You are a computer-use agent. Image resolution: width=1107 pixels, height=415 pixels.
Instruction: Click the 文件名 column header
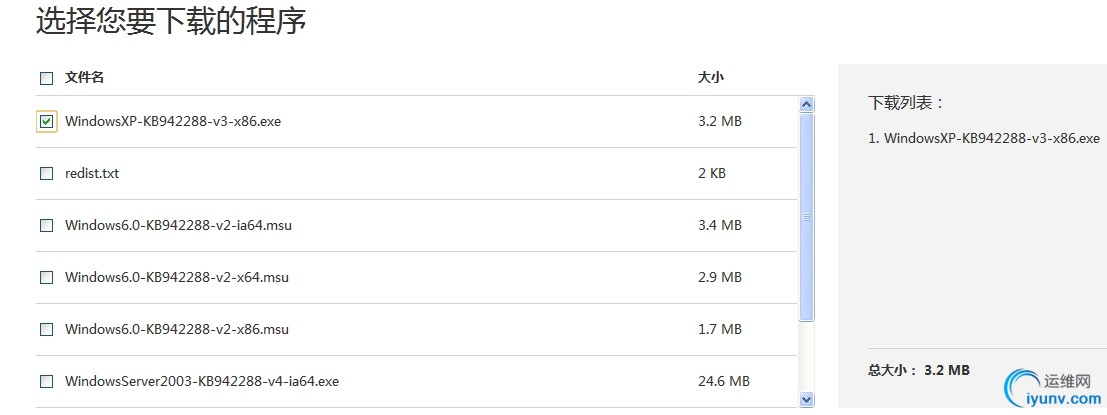point(85,77)
